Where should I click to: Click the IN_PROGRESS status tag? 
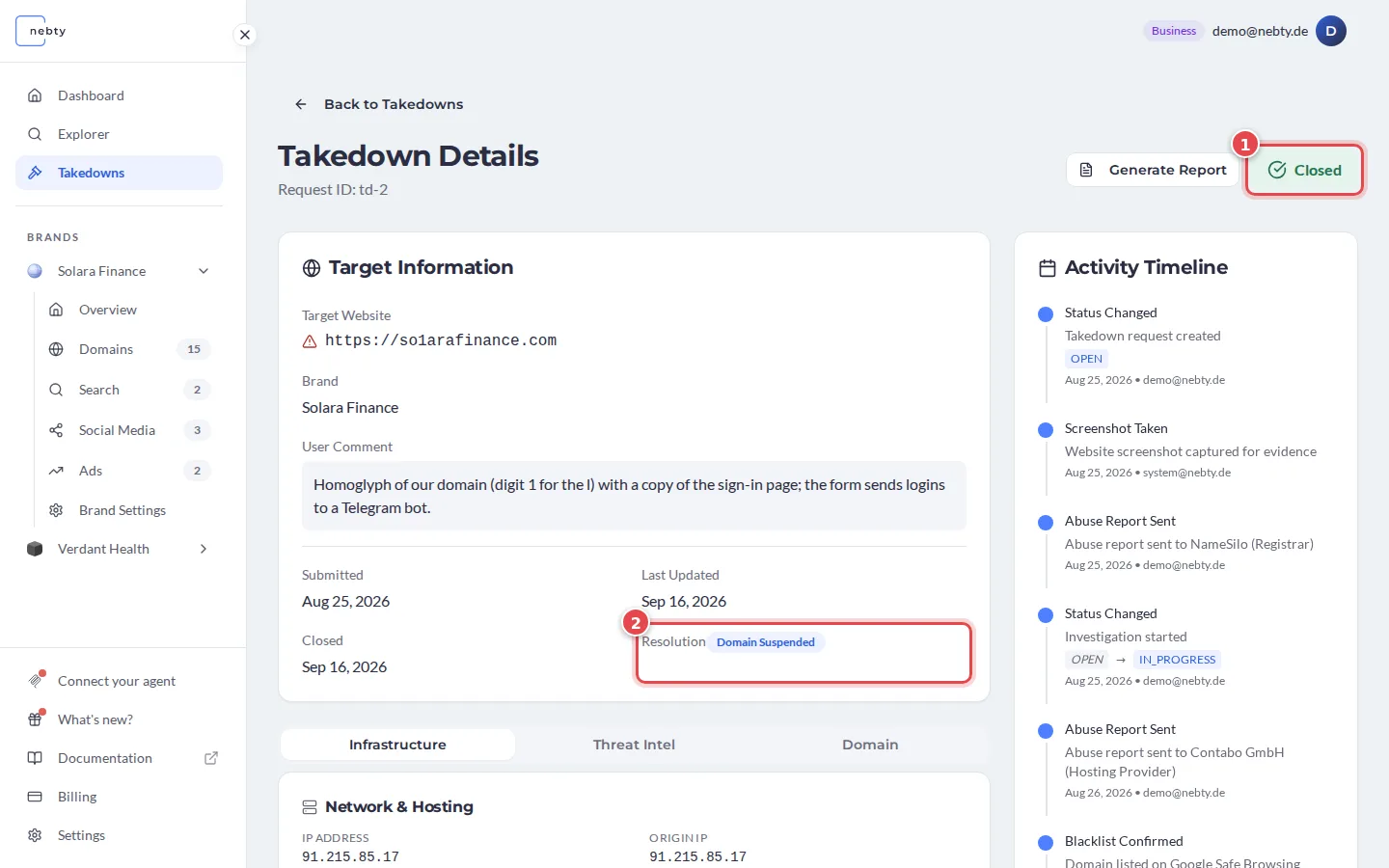point(1177,660)
